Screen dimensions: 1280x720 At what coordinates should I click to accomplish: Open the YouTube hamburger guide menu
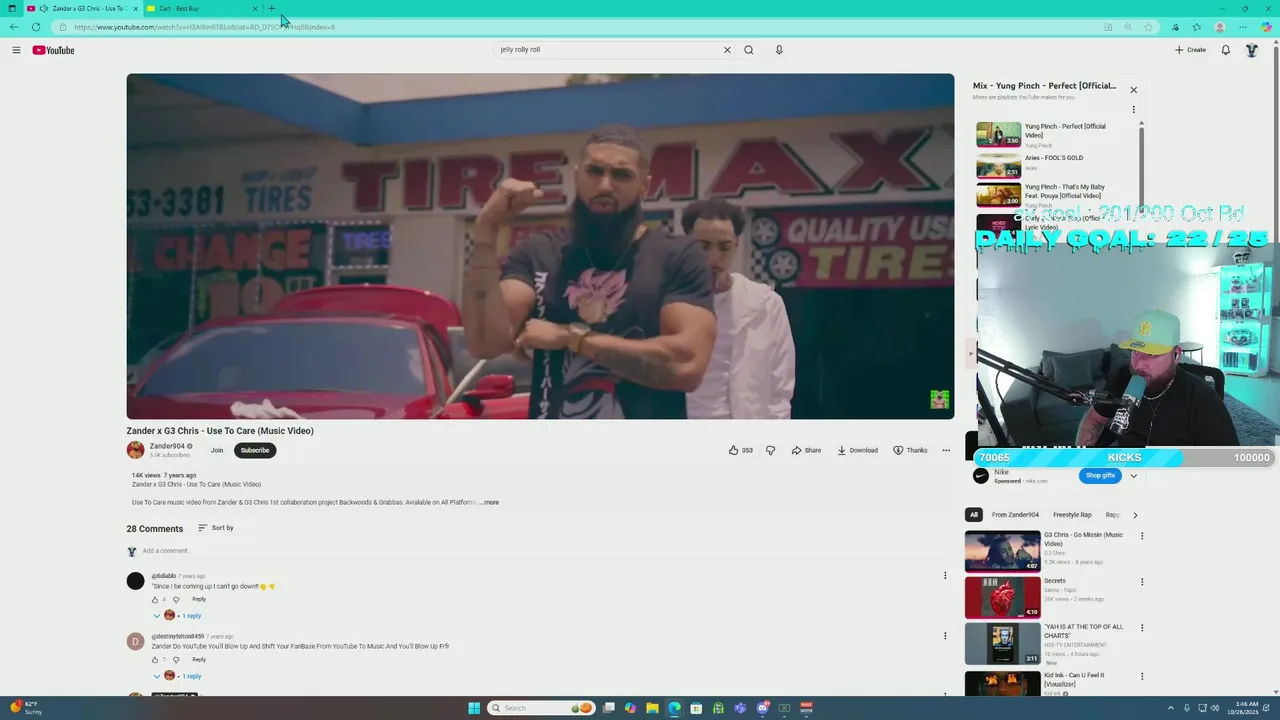click(16, 50)
